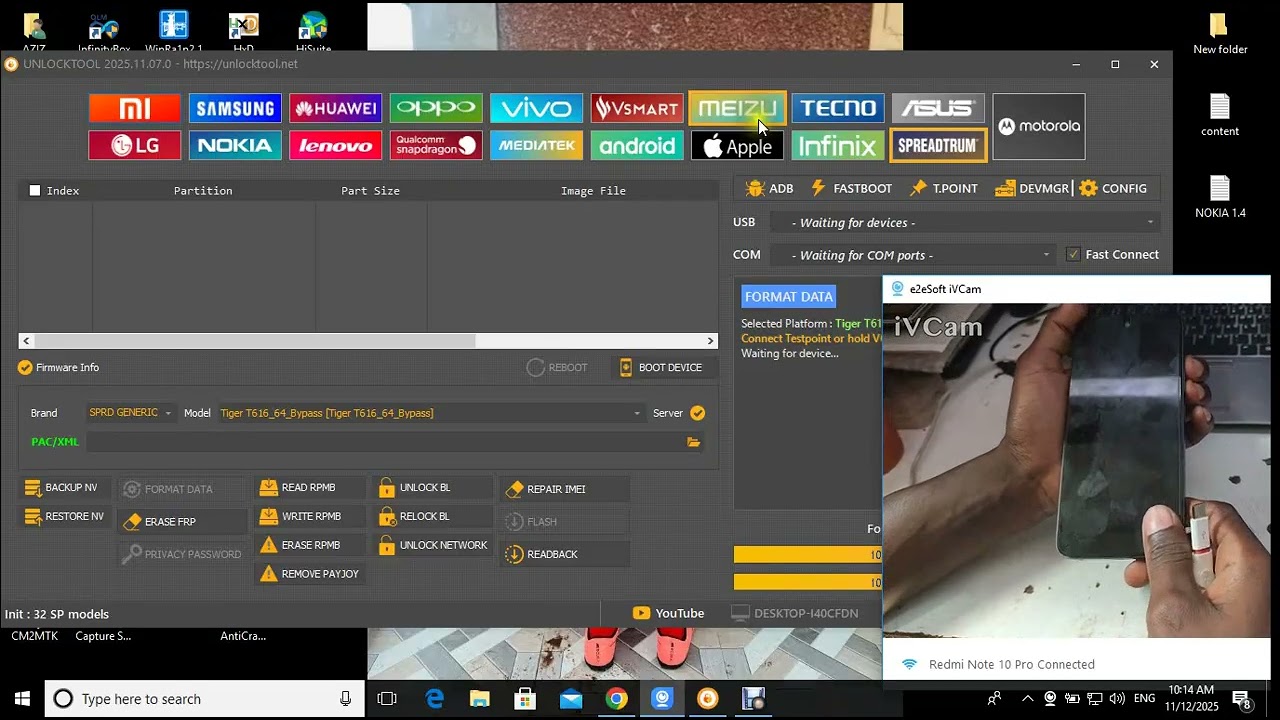
Task: Choose the Android brand icon
Action: [637, 145]
